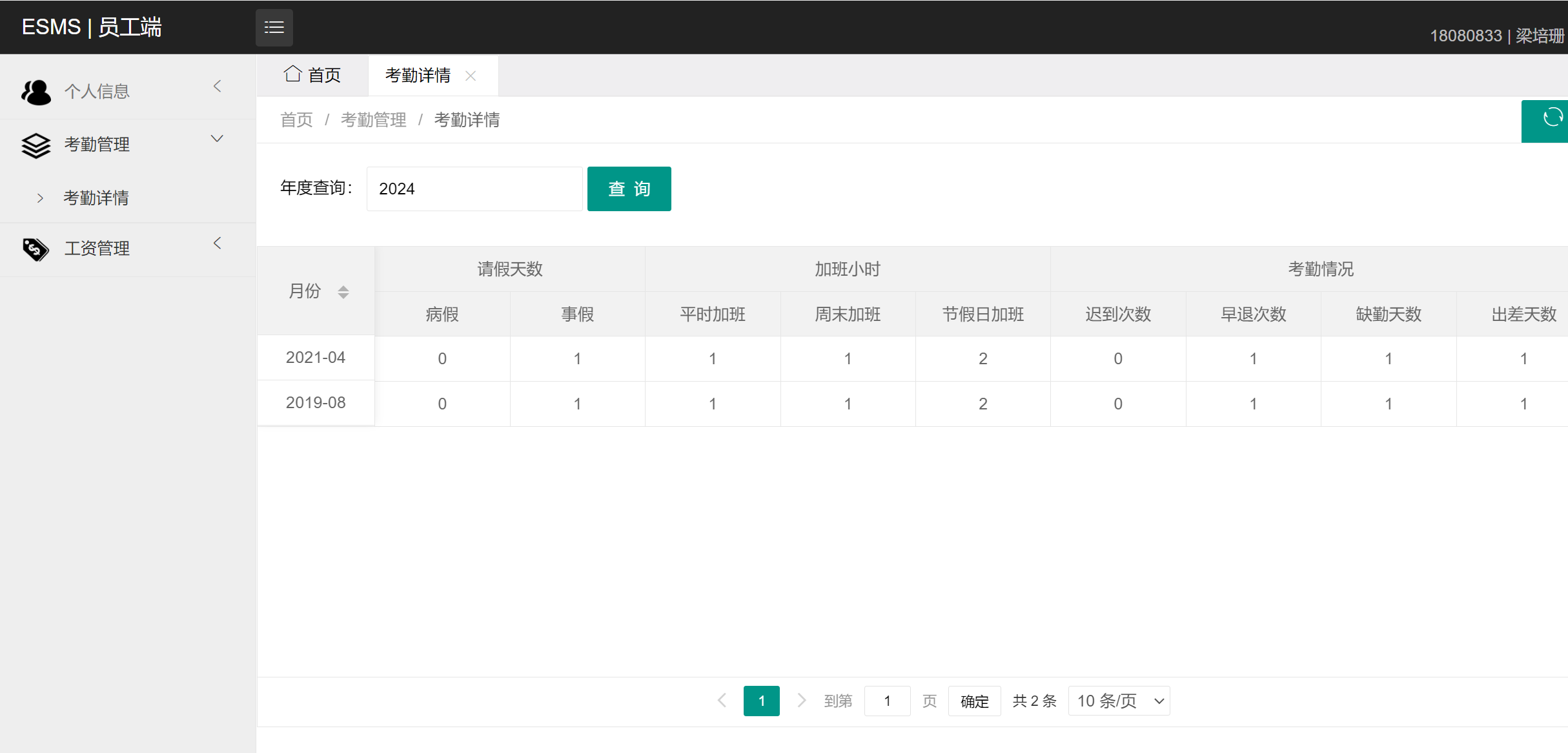Click the 确定 page confirm button
Viewport: 1568px width, 753px height.
coord(974,701)
